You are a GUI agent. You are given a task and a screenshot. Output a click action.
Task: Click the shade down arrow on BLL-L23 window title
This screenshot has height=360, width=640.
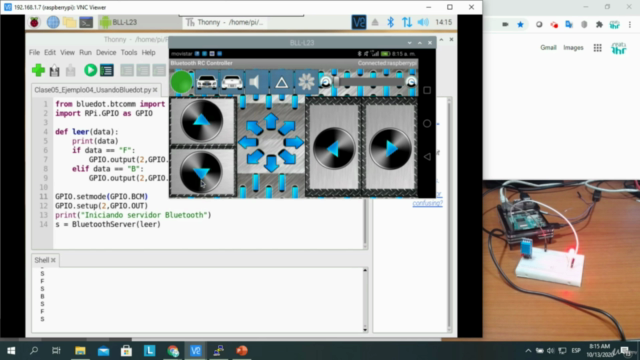pos(409,43)
